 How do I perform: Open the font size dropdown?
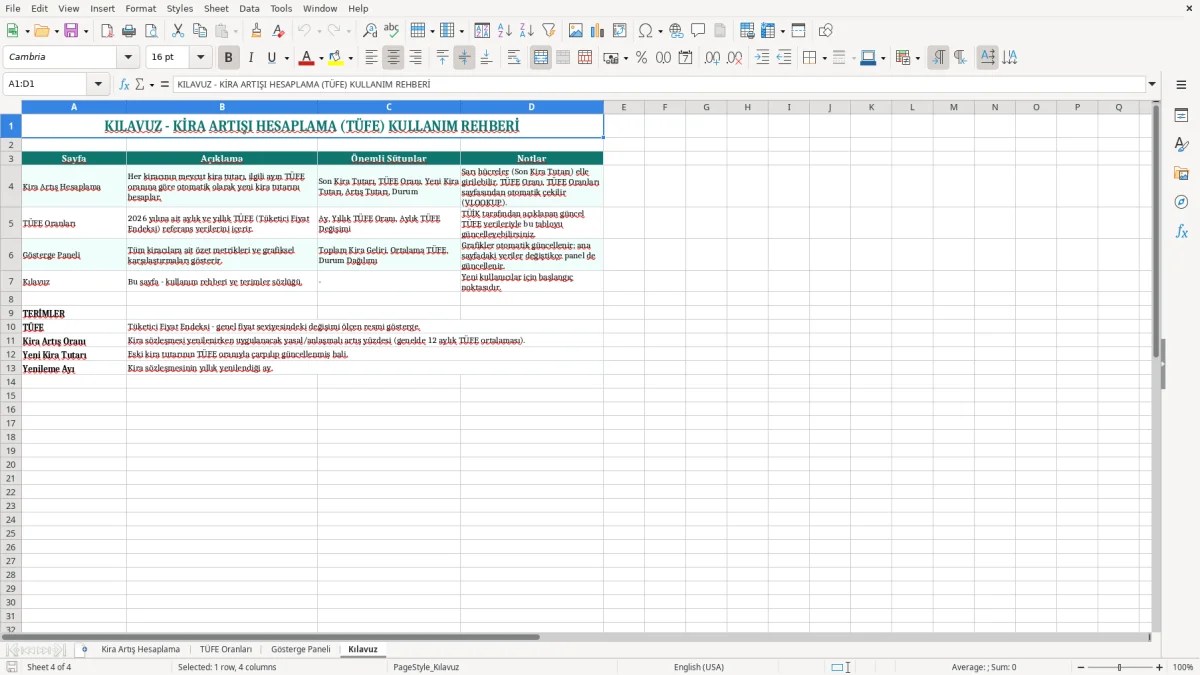pyautogui.click(x=200, y=58)
